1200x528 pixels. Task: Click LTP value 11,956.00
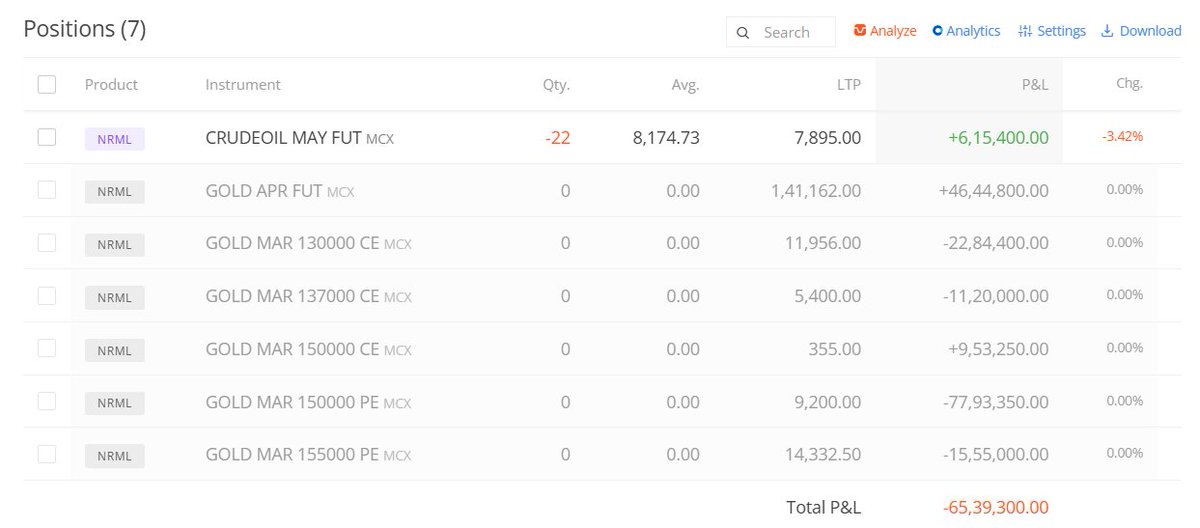823,243
